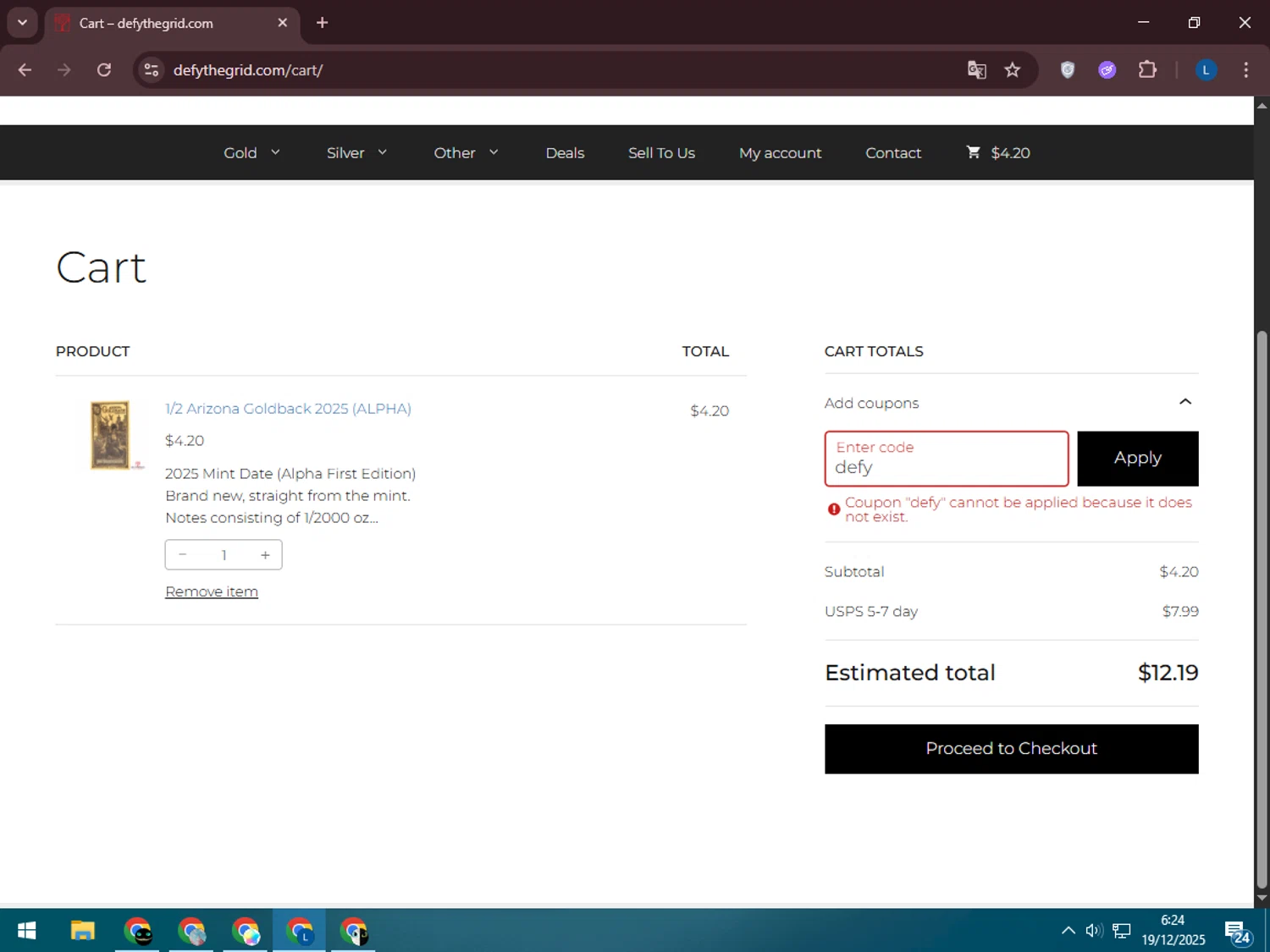Image resolution: width=1270 pixels, height=952 pixels.
Task: Bookmark this page with the star icon
Action: 1013,70
